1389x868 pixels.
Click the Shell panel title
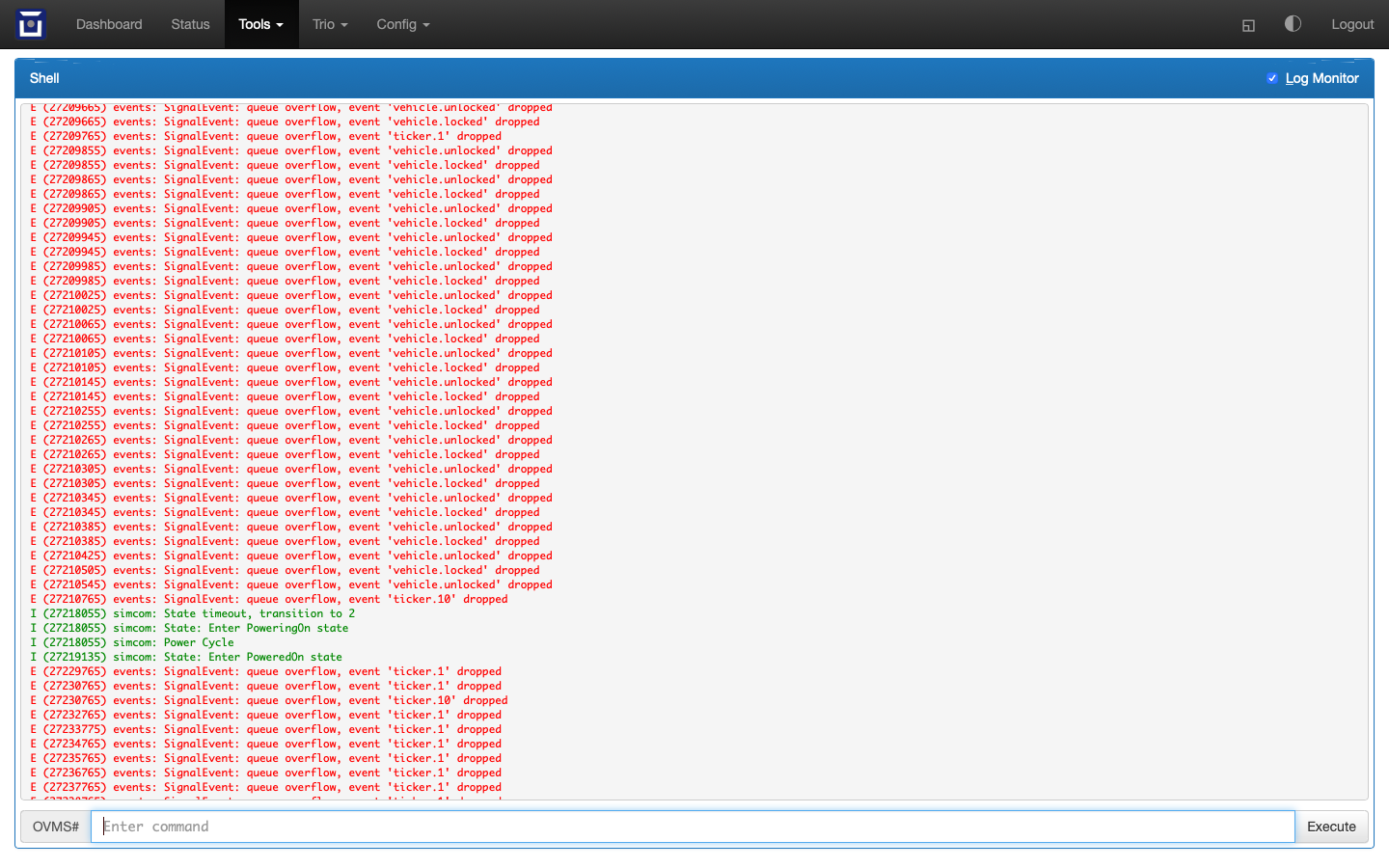point(44,78)
